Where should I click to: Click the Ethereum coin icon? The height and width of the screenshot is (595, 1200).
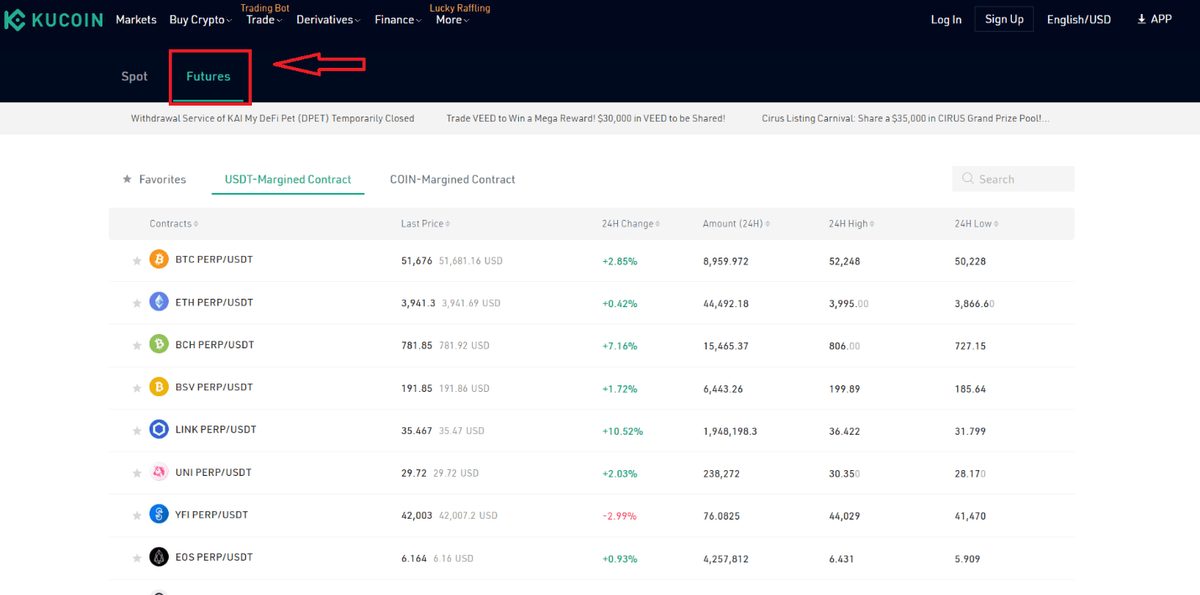[159, 302]
